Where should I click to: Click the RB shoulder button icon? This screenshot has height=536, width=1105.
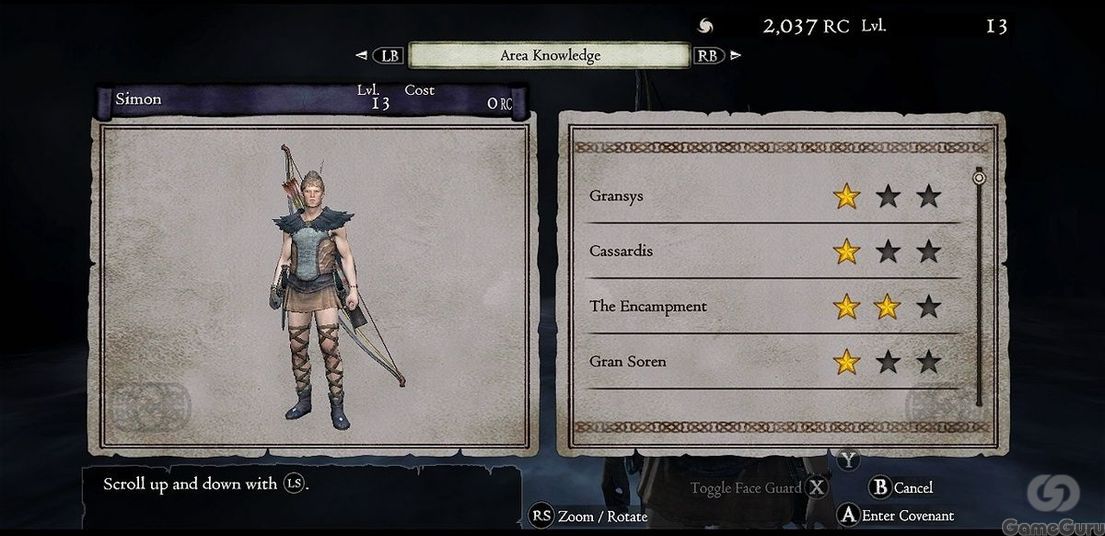click(709, 56)
